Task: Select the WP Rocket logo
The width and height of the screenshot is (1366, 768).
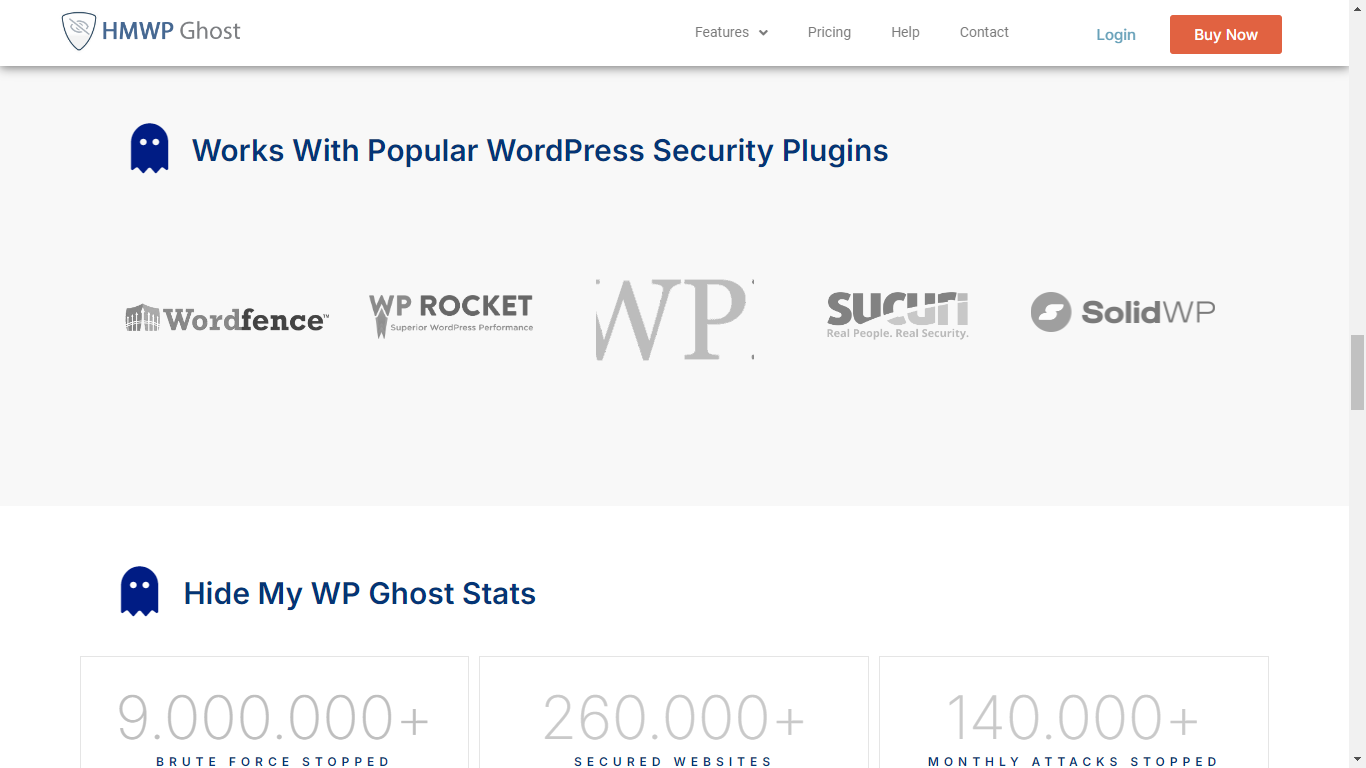Action: (451, 314)
